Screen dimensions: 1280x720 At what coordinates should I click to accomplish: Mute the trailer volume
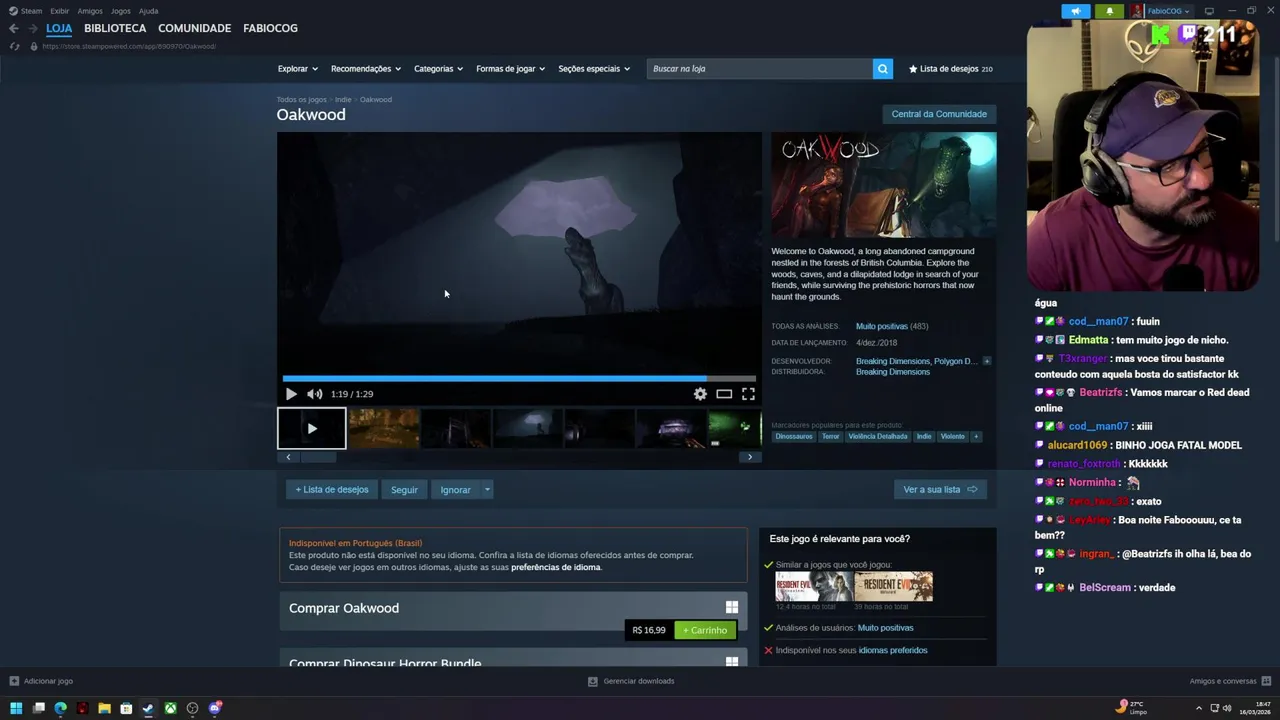315,394
